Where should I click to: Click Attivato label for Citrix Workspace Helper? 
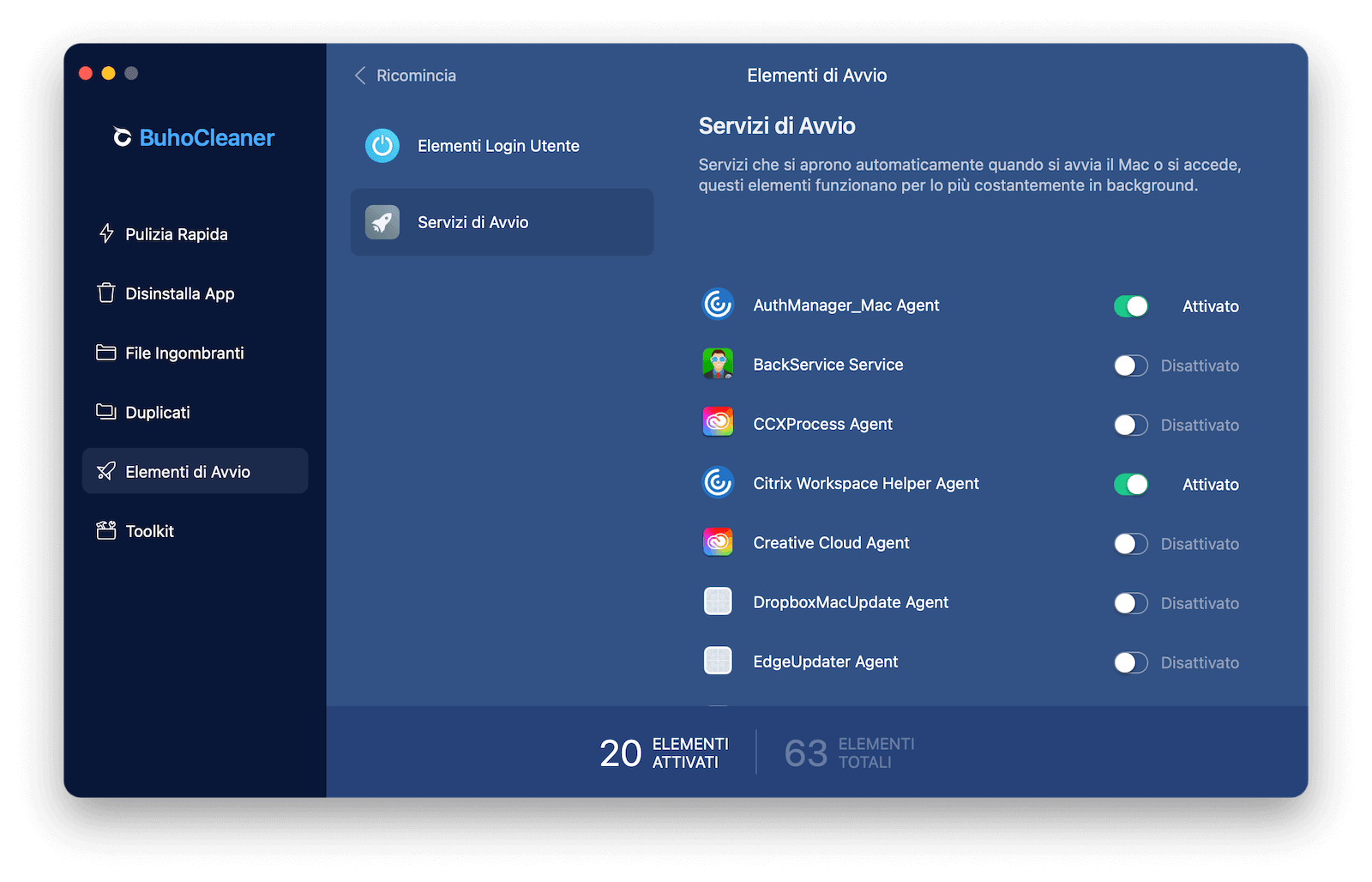1211,485
